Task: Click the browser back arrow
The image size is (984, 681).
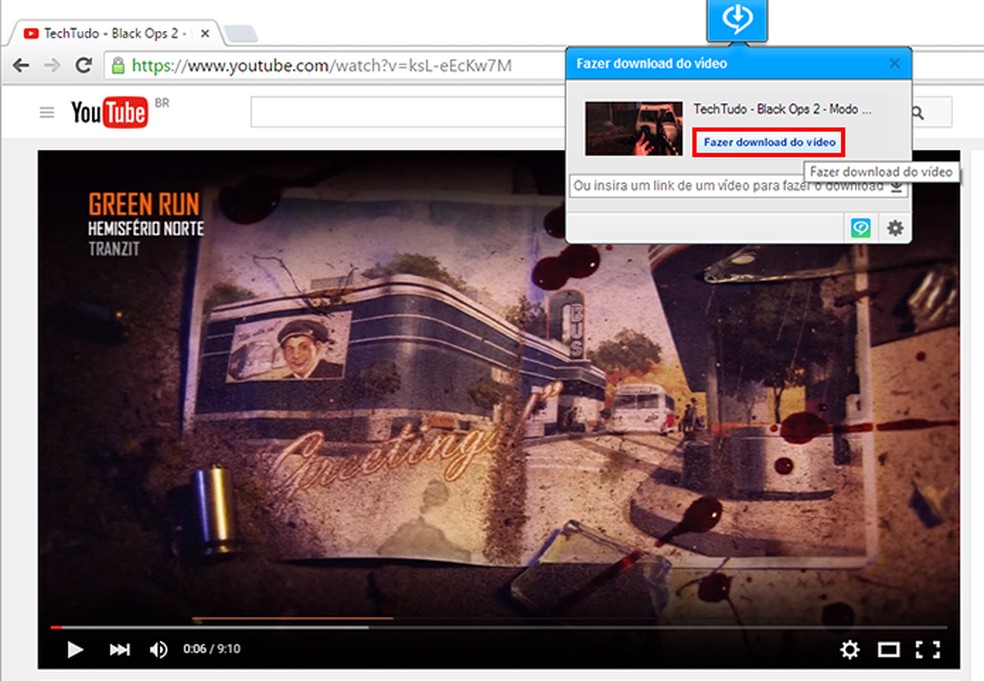Action: tap(21, 65)
